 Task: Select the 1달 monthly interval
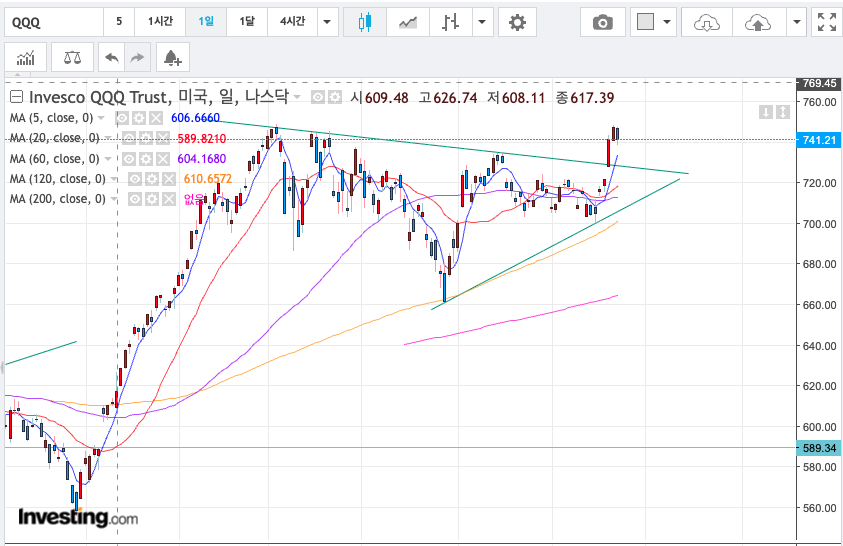(x=247, y=21)
